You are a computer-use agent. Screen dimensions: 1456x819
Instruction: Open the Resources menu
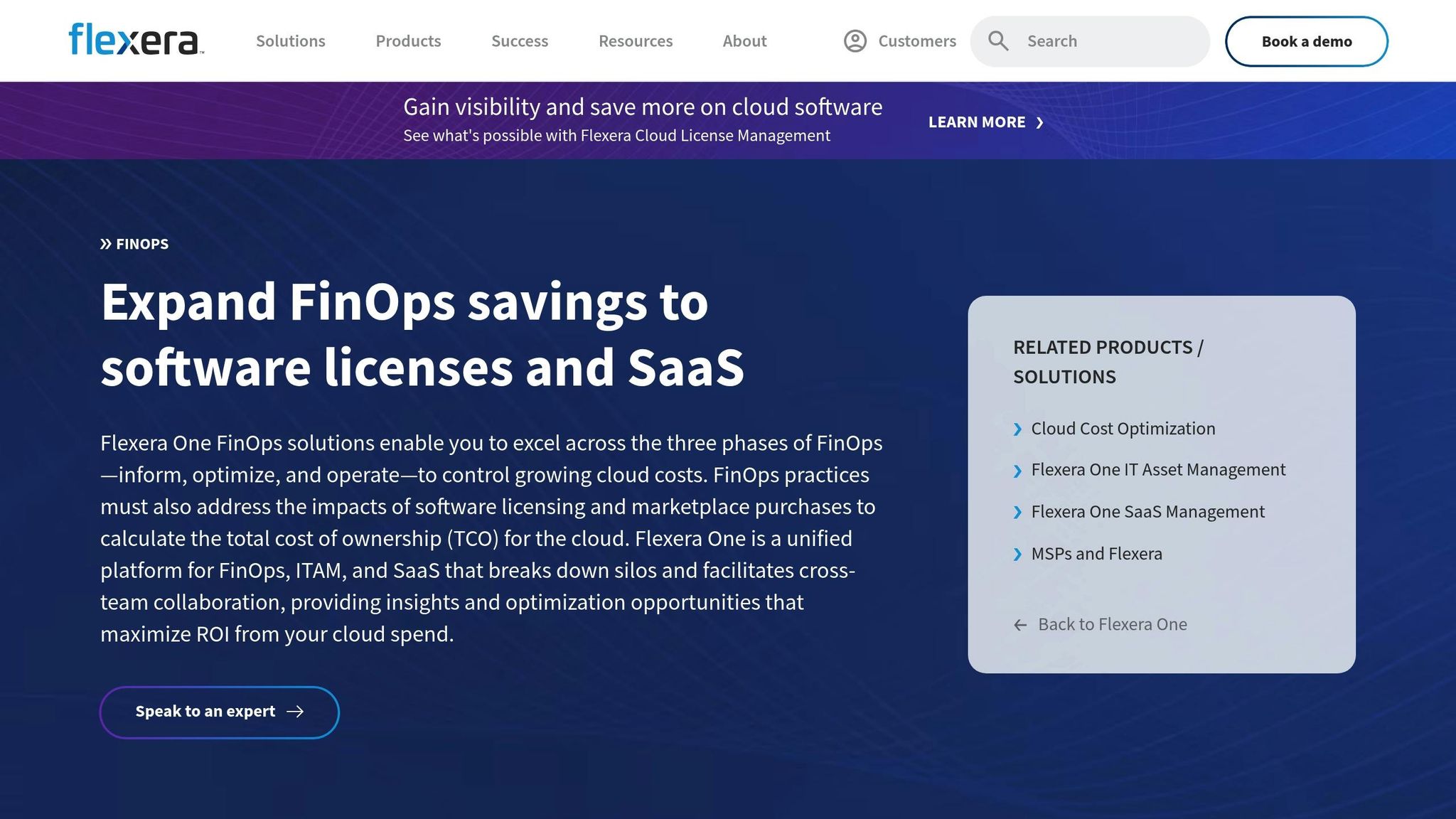point(636,41)
